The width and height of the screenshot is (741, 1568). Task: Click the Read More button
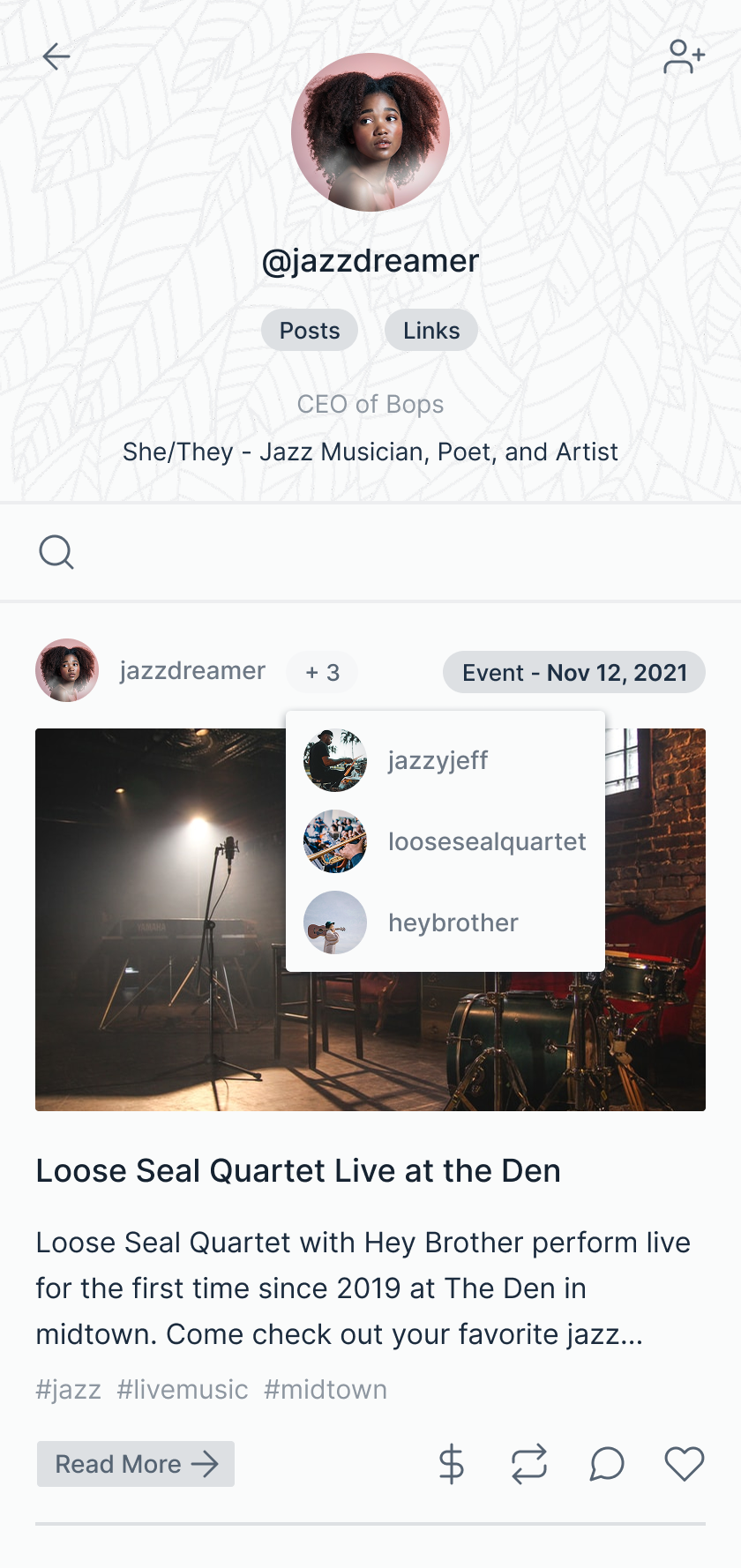(136, 1464)
